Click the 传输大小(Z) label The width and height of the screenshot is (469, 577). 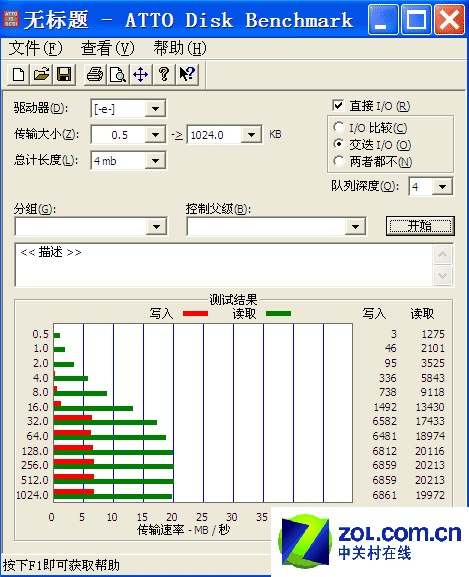[x=46, y=134]
